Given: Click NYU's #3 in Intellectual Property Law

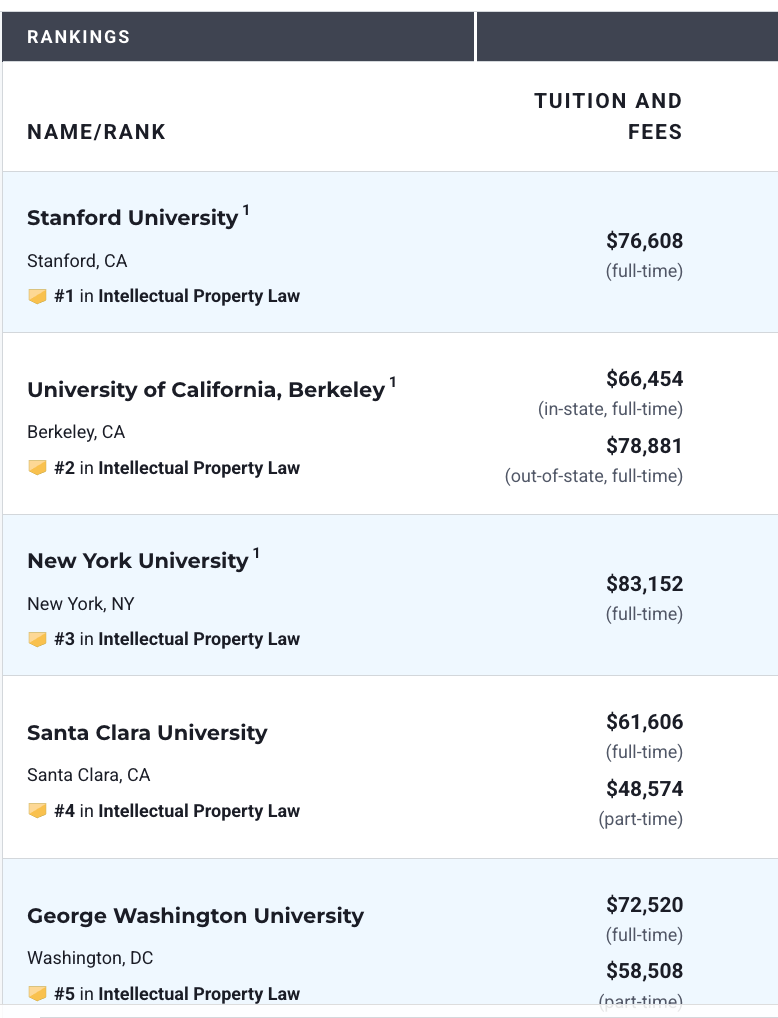Looking at the screenshot, I should [177, 639].
